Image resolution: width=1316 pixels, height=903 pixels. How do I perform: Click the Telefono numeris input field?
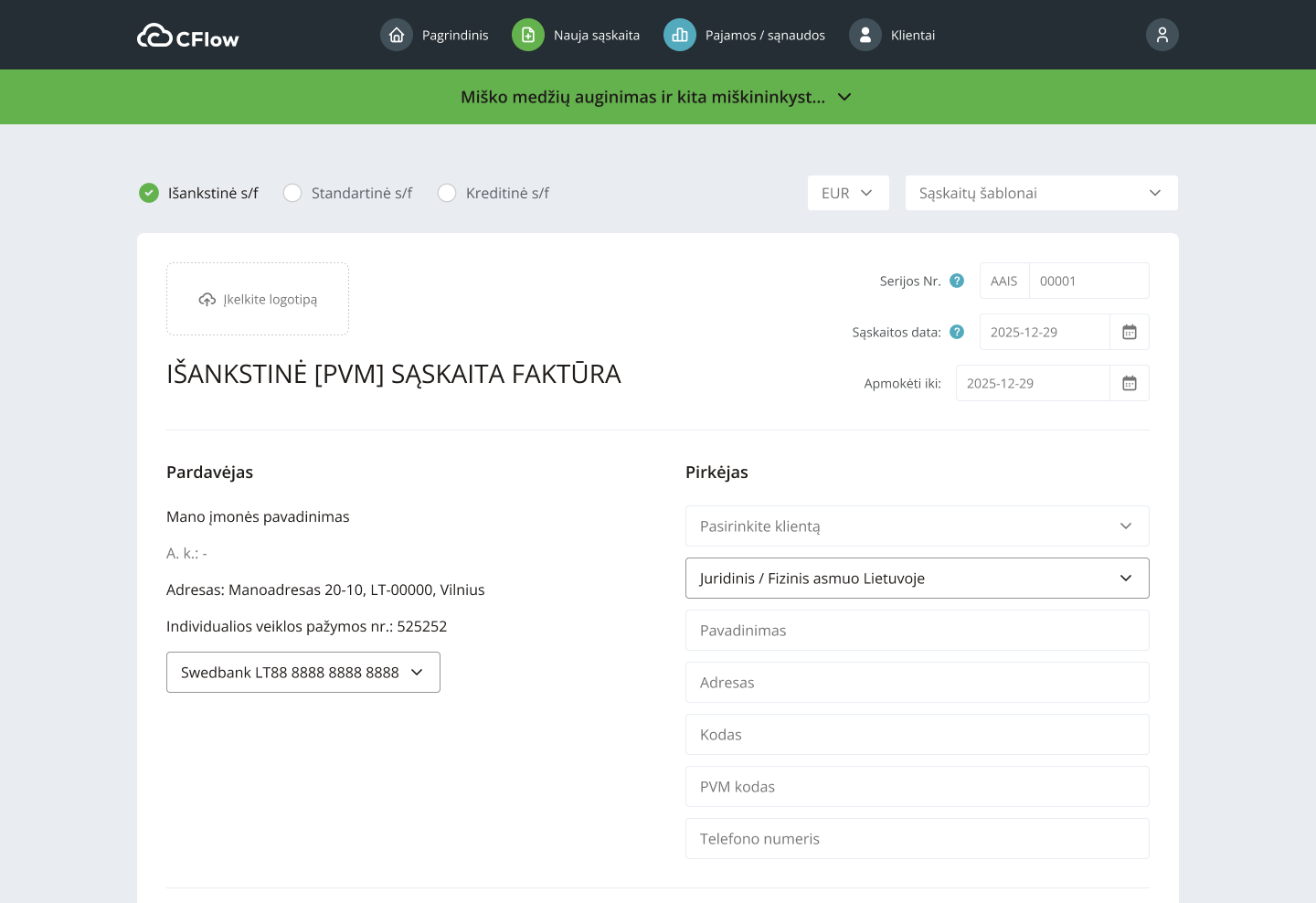point(918,839)
